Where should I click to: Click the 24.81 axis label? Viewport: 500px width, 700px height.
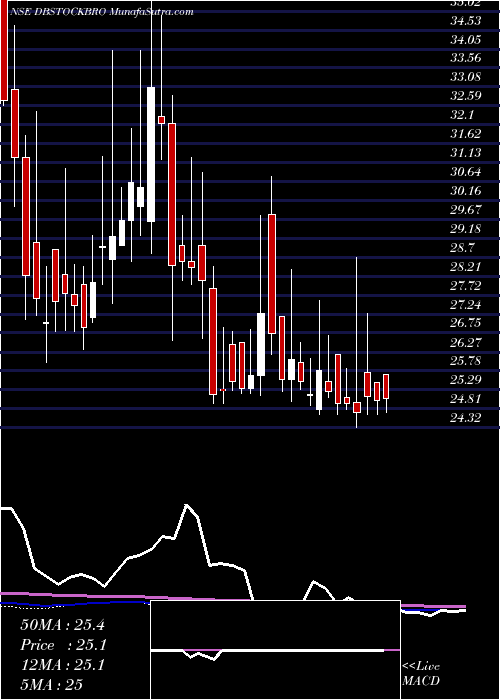point(466,399)
